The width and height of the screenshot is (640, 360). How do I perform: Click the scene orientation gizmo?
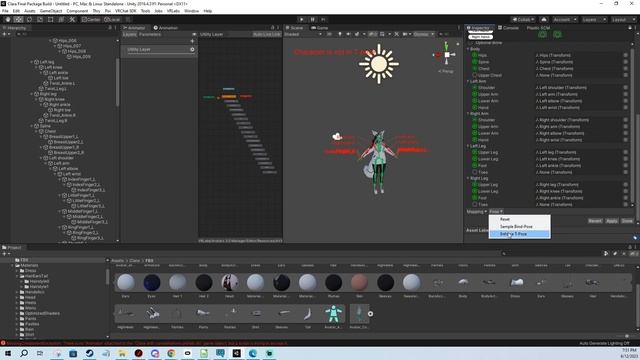(447, 54)
